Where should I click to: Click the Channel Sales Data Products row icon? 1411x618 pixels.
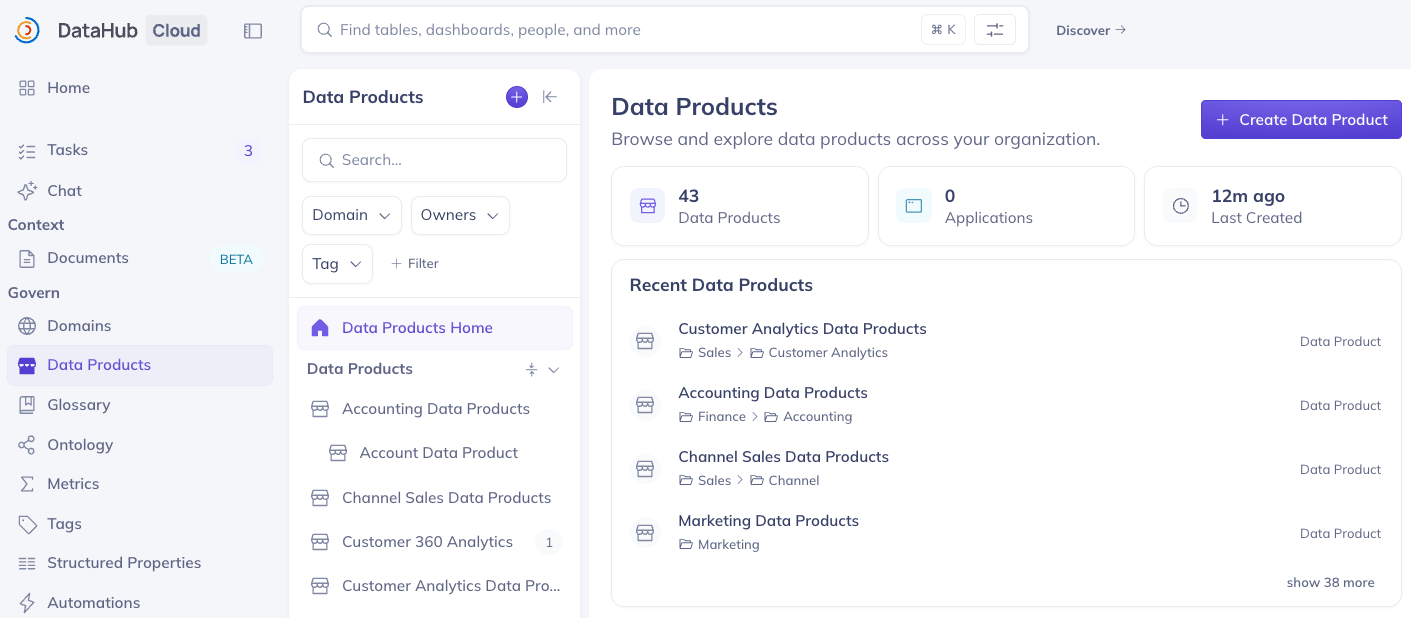(645, 469)
